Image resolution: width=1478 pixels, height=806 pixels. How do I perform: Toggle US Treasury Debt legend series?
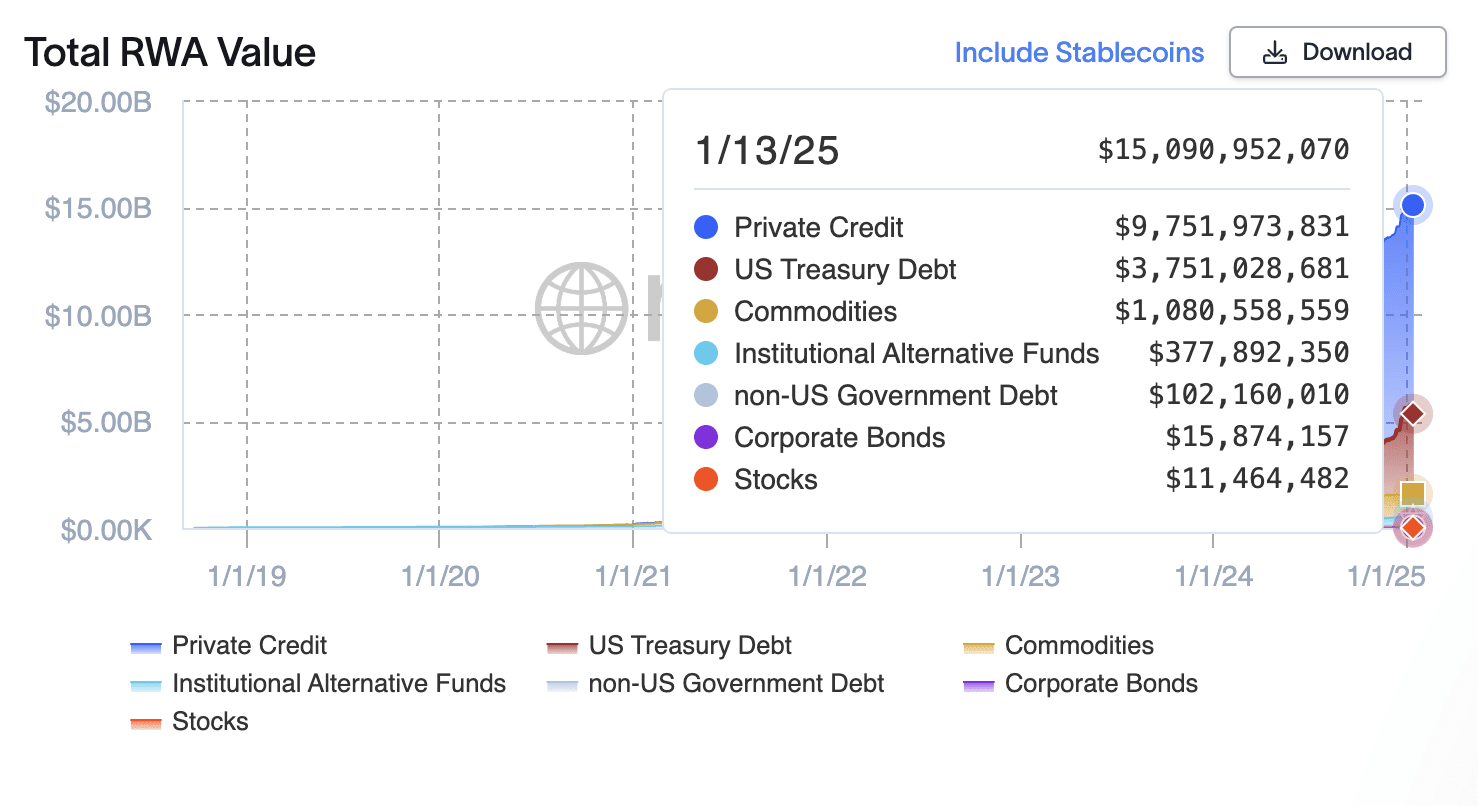coord(670,646)
